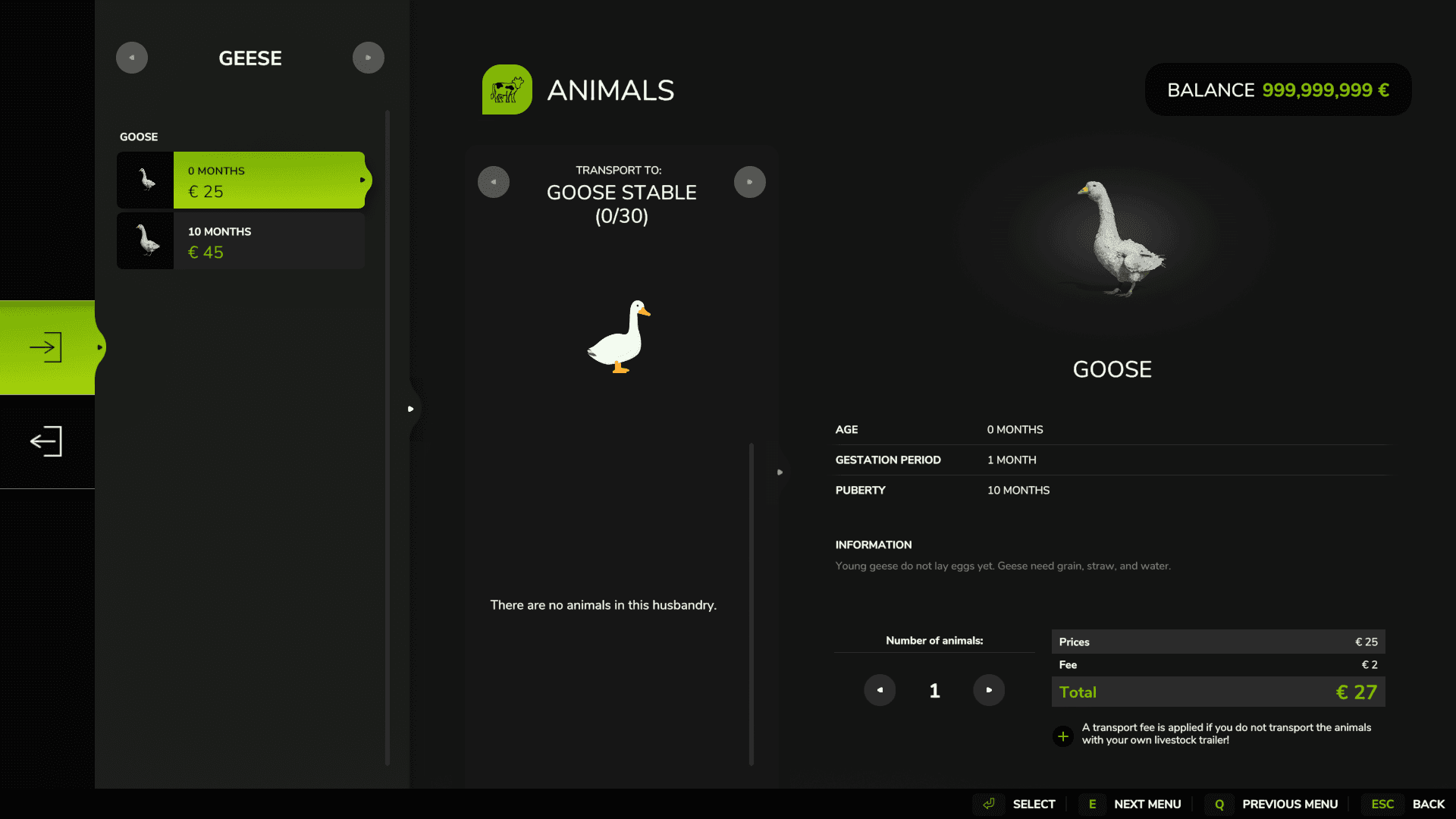Screen dimensions: 1456x819
Task: Click the Fee € 2 row
Action: tap(1218, 665)
